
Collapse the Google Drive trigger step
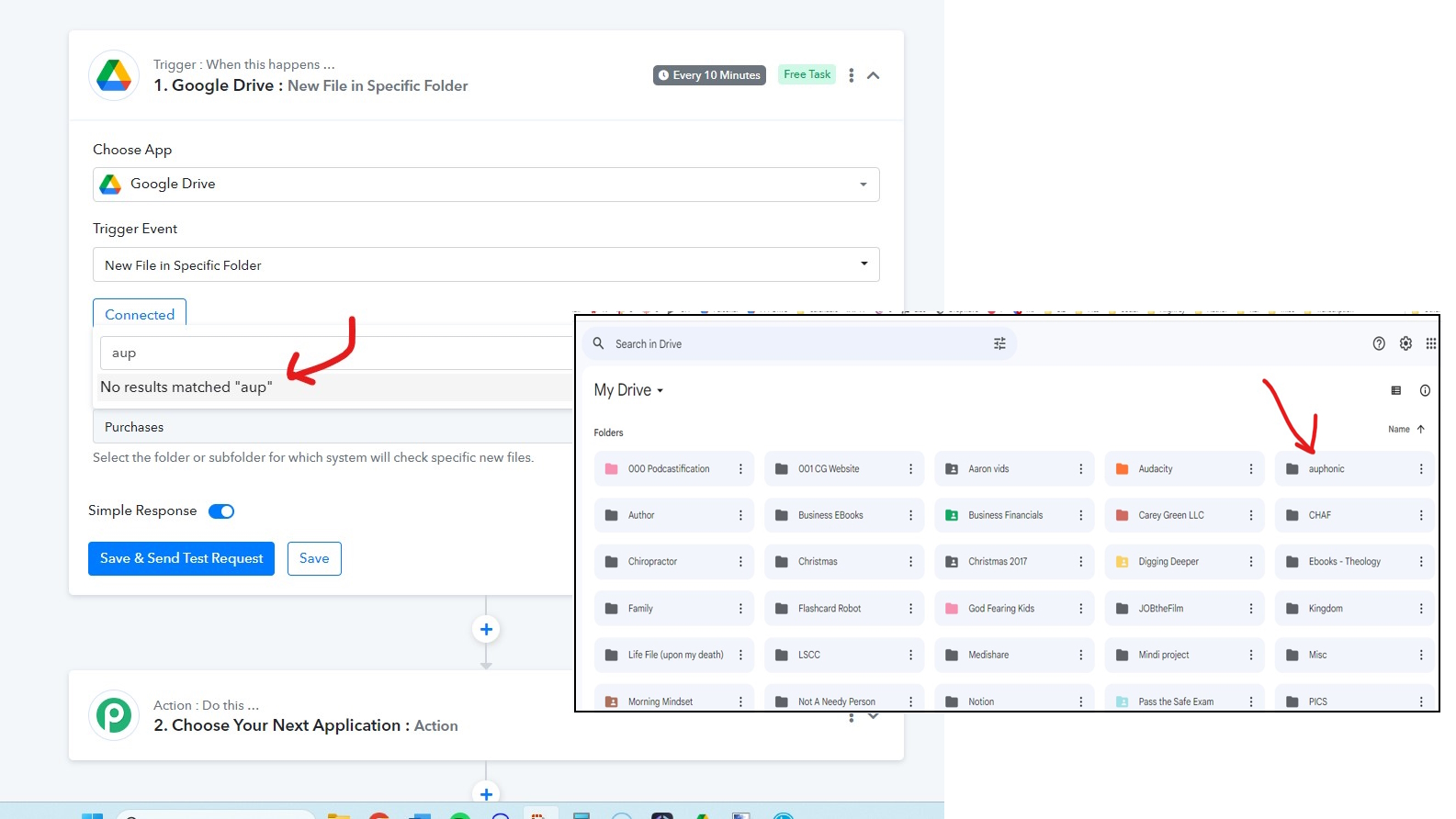coord(874,75)
